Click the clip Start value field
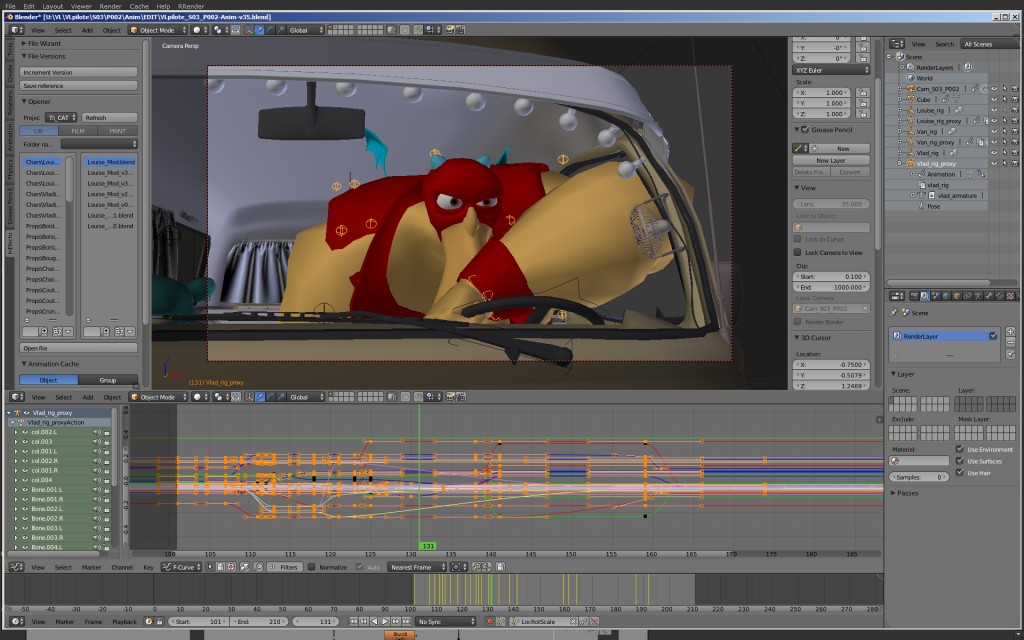This screenshot has width=1024, height=640. 831,276
